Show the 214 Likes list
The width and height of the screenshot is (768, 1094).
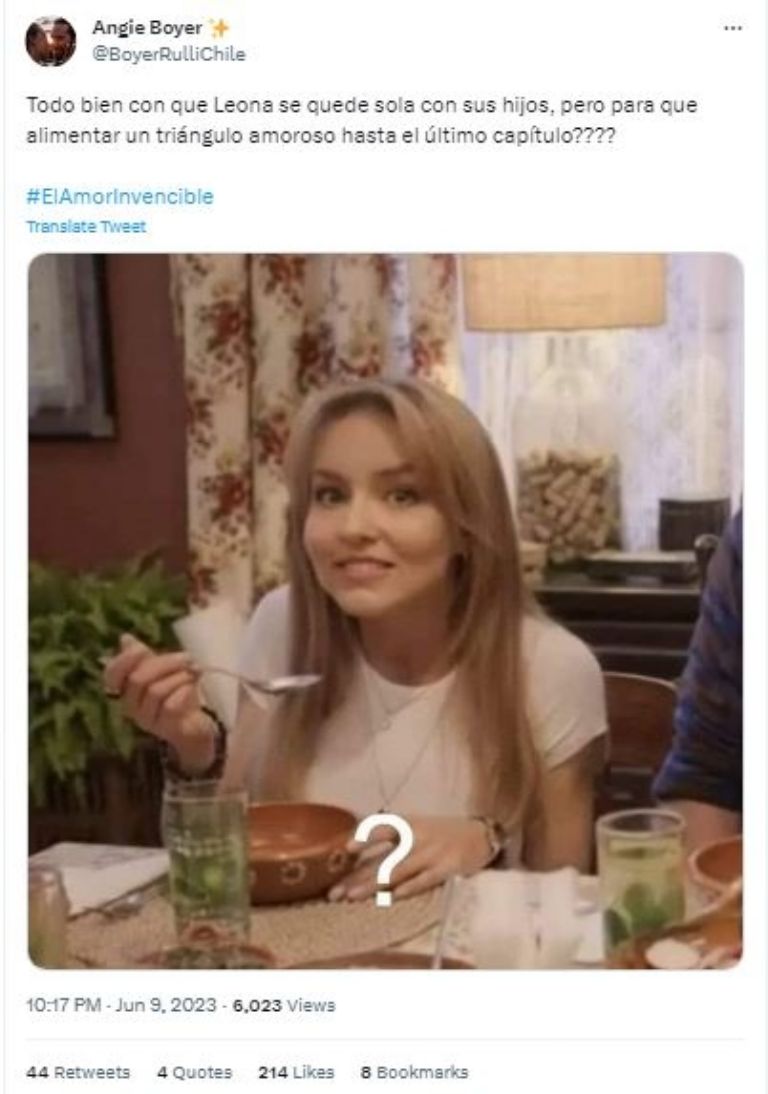296,1072
